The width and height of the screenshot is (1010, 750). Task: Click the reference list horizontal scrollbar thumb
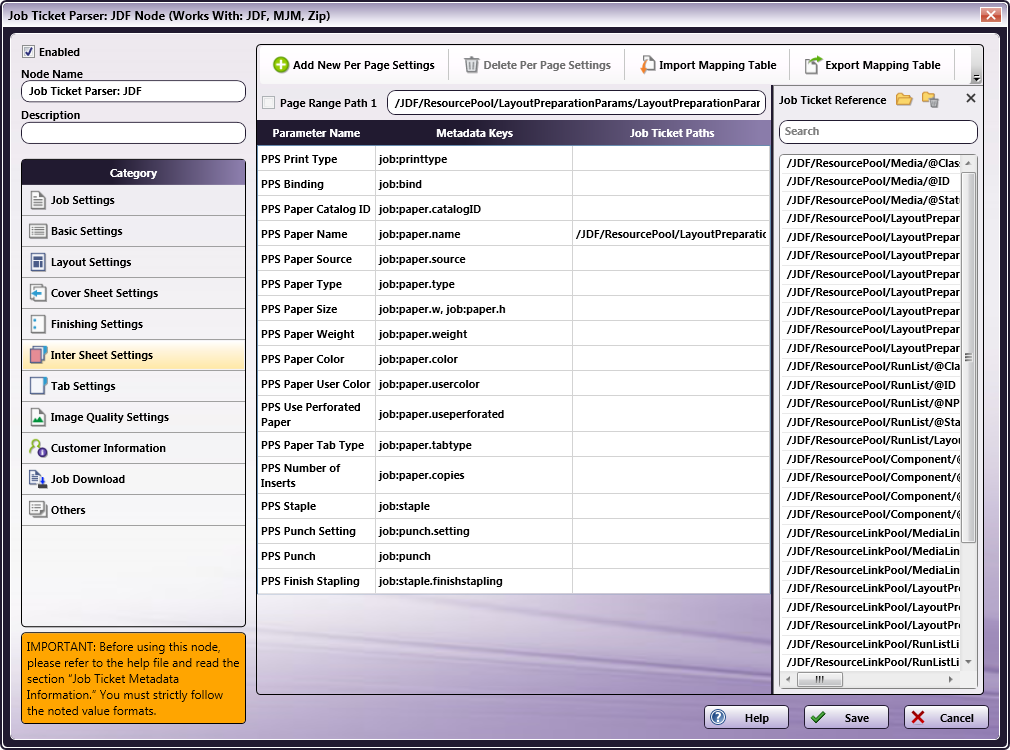[x=819, y=679]
